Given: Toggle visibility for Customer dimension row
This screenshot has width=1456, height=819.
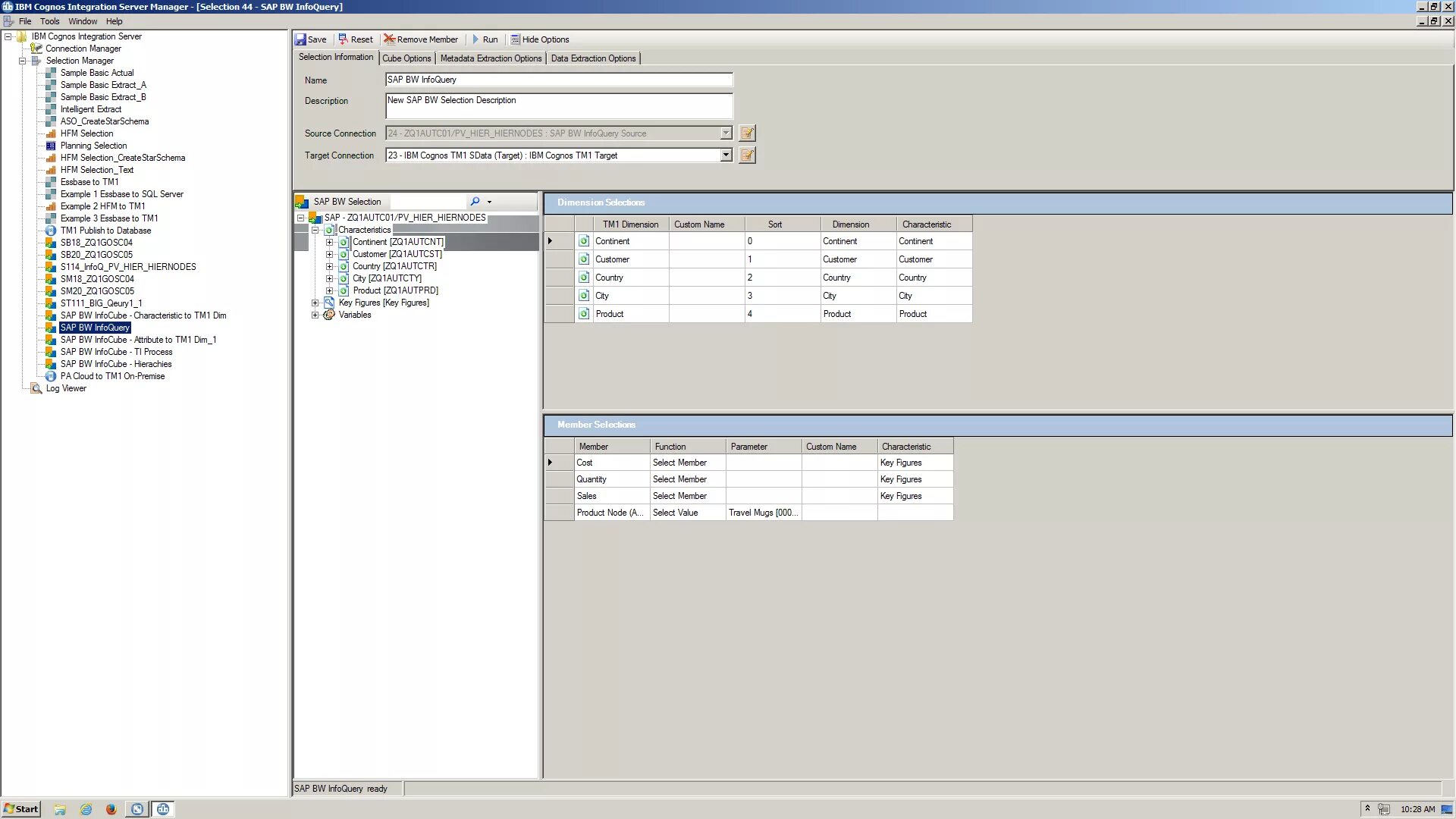Looking at the screenshot, I should click(584, 258).
